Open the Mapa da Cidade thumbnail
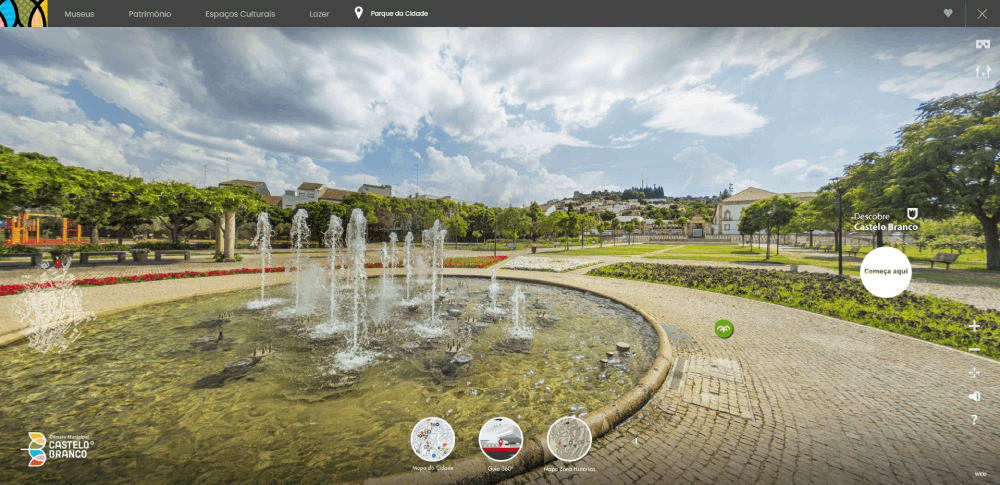The image size is (1000, 485). click(x=433, y=439)
